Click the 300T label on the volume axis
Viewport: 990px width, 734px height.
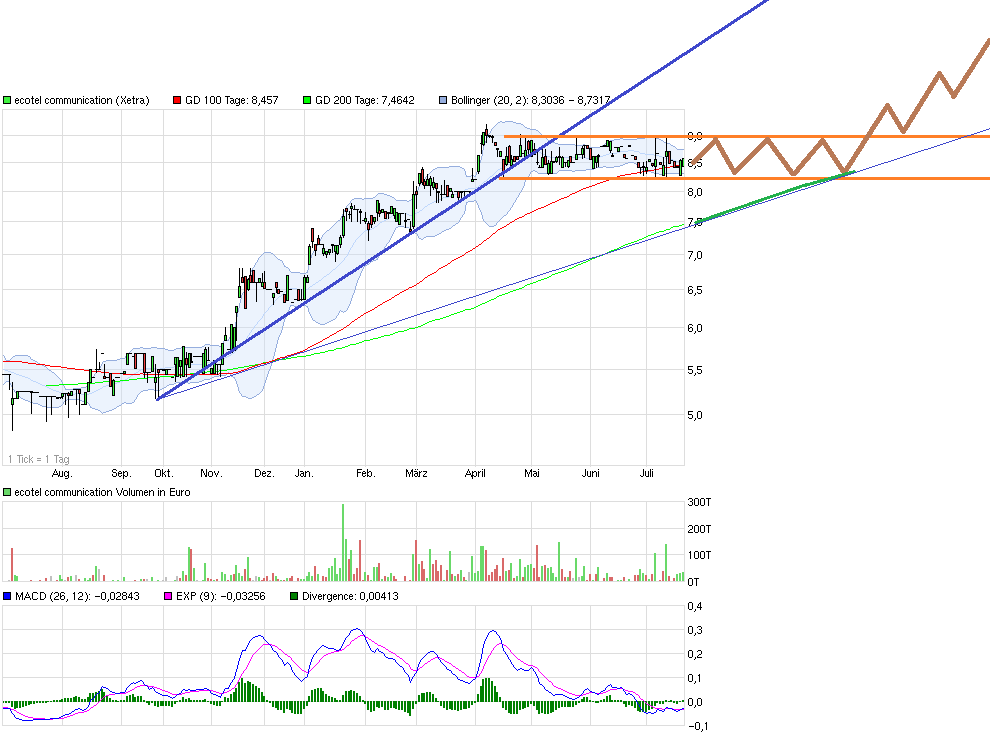pyautogui.click(x=699, y=503)
